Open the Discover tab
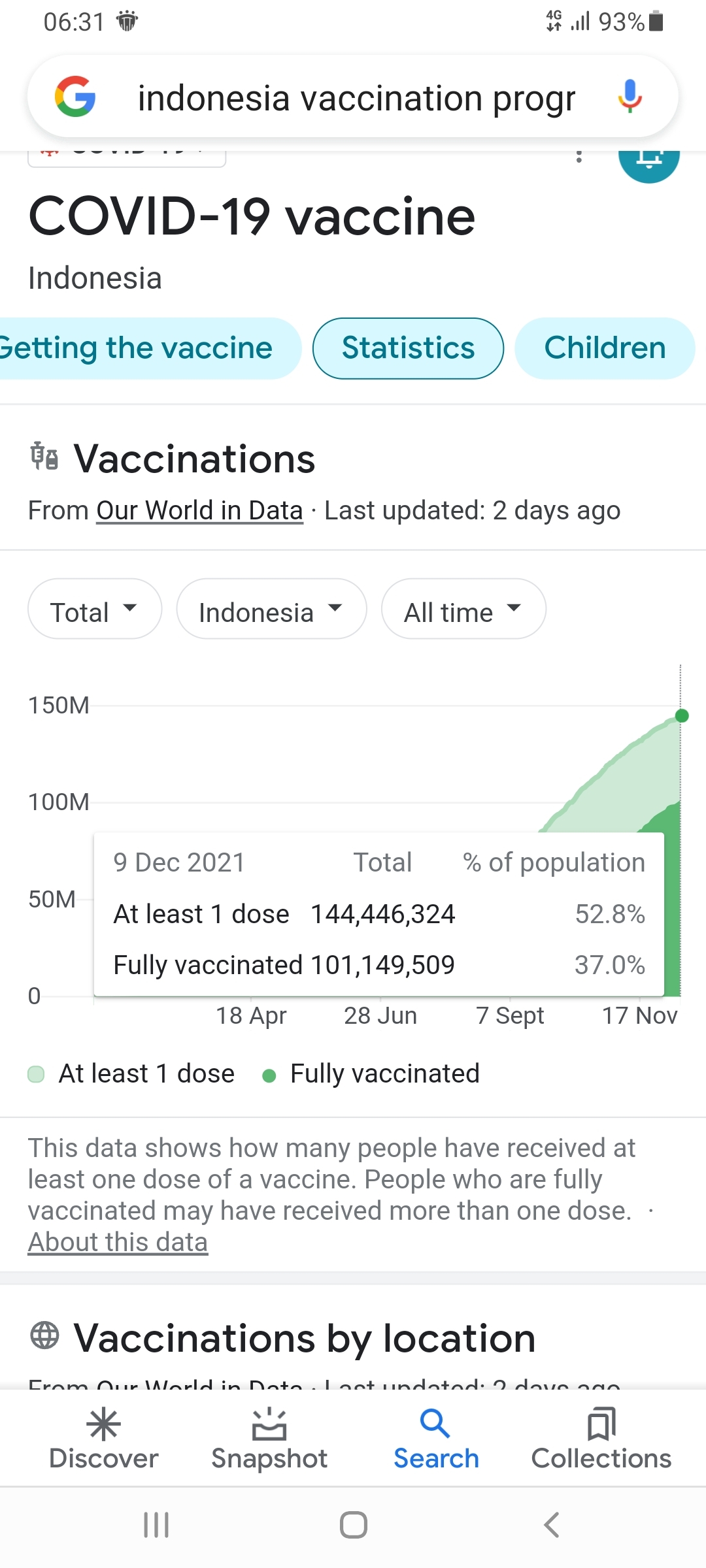Image resolution: width=706 pixels, height=1568 pixels. [x=104, y=1439]
